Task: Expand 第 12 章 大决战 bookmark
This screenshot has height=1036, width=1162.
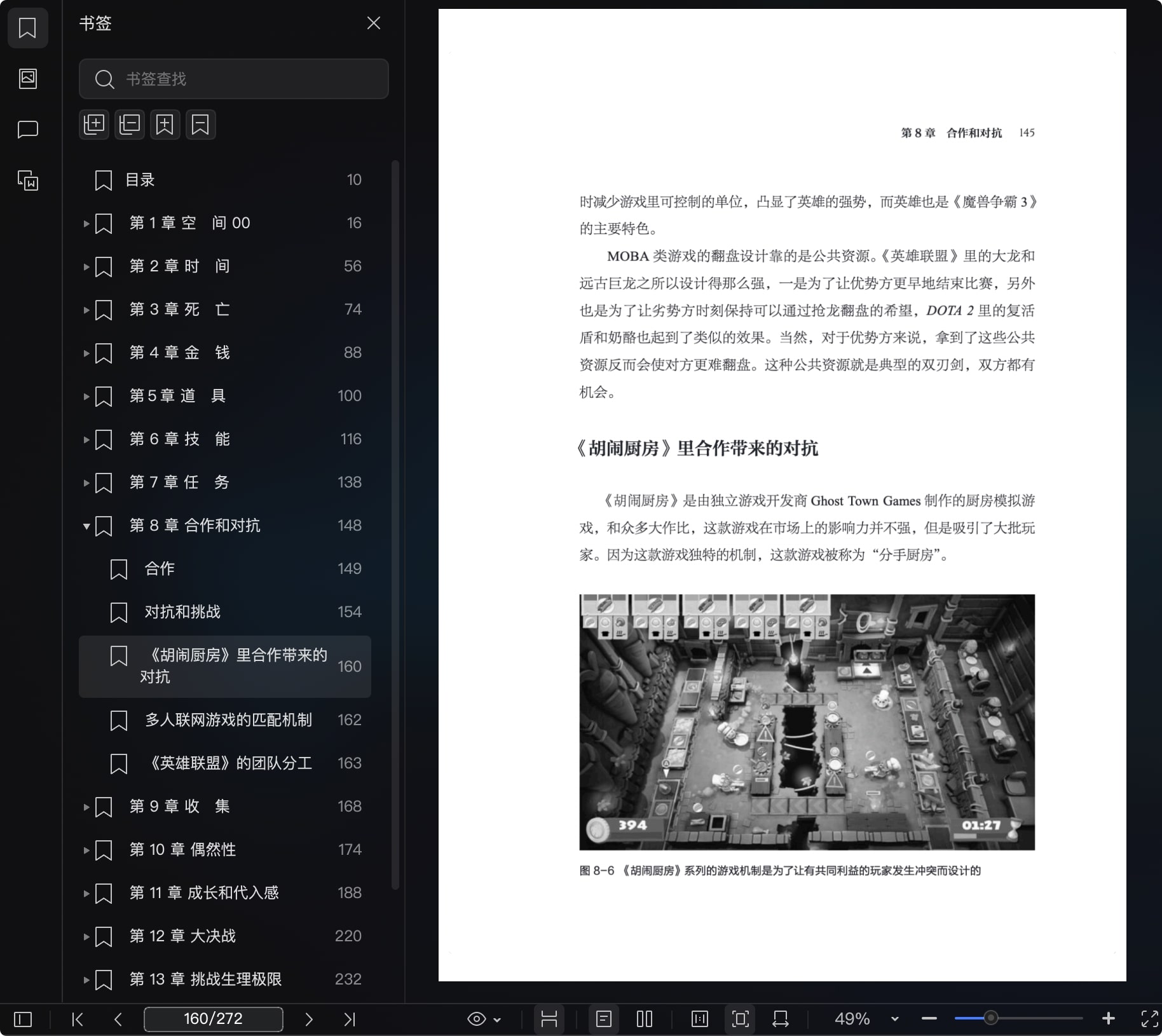Action: (86, 936)
